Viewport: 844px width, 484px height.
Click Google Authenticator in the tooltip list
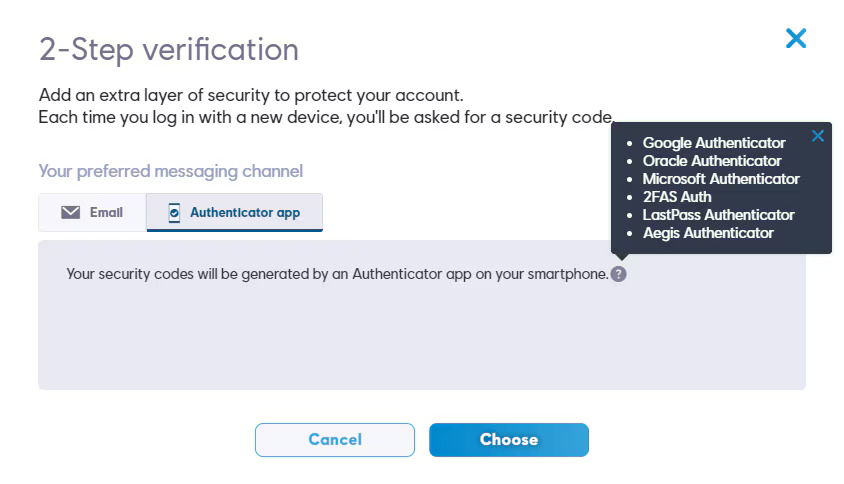pyautogui.click(x=714, y=143)
